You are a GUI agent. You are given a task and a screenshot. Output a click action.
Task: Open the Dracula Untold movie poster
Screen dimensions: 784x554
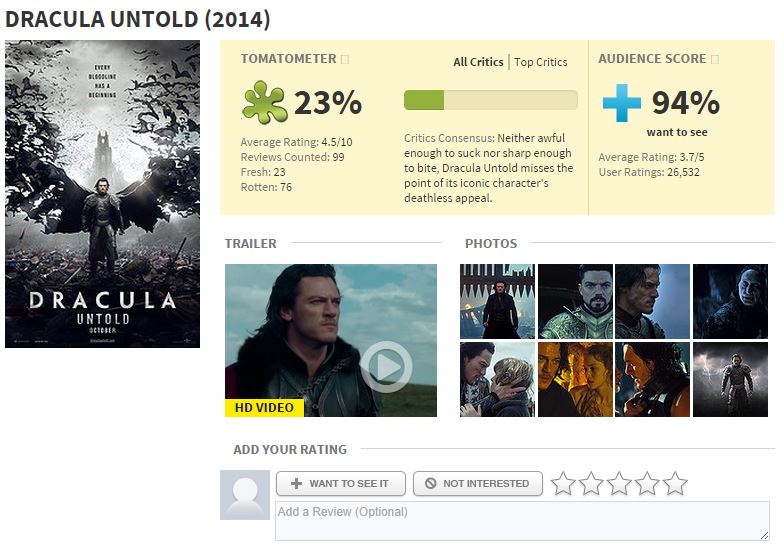click(102, 194)
